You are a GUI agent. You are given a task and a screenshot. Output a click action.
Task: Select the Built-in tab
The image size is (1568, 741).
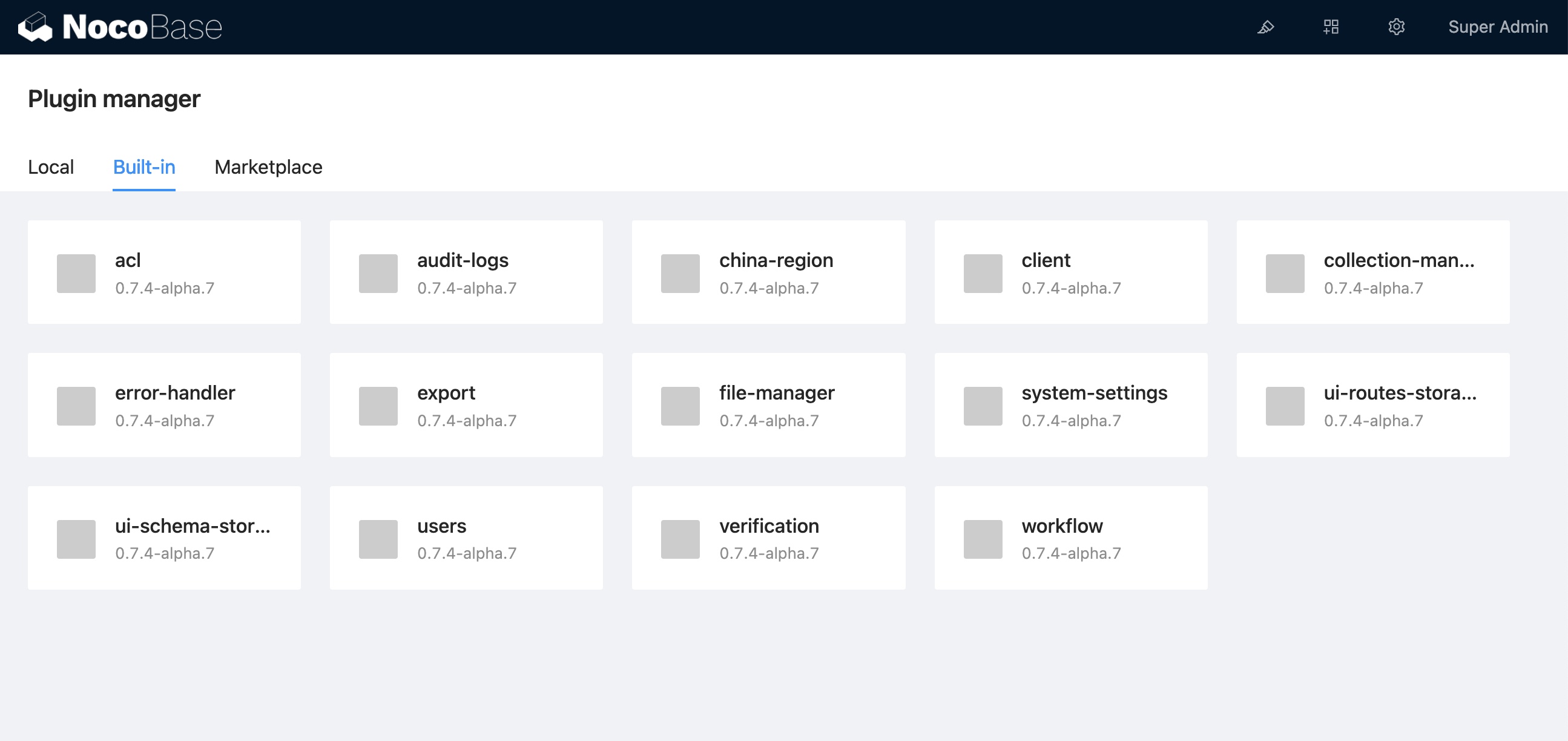pyautogui.click(x=144, y=167)
